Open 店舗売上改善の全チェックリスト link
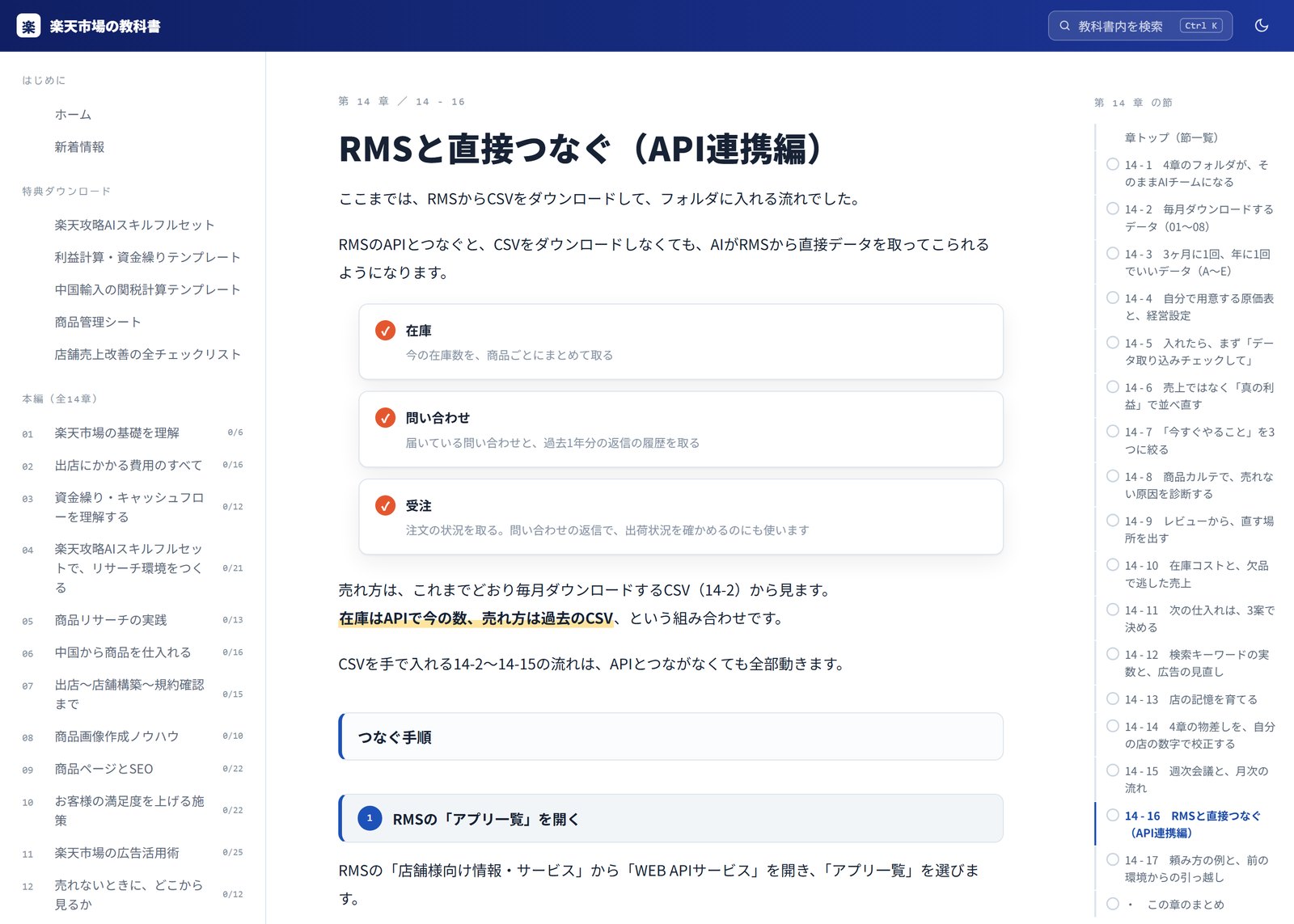 coord(147,354)
